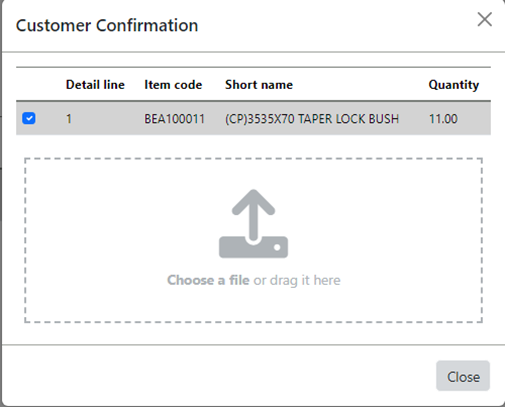This screenshot has height=407, width=505.
Task: Uncheck the BEA100011 line checkbox
Action: click(x=29, y=118)
